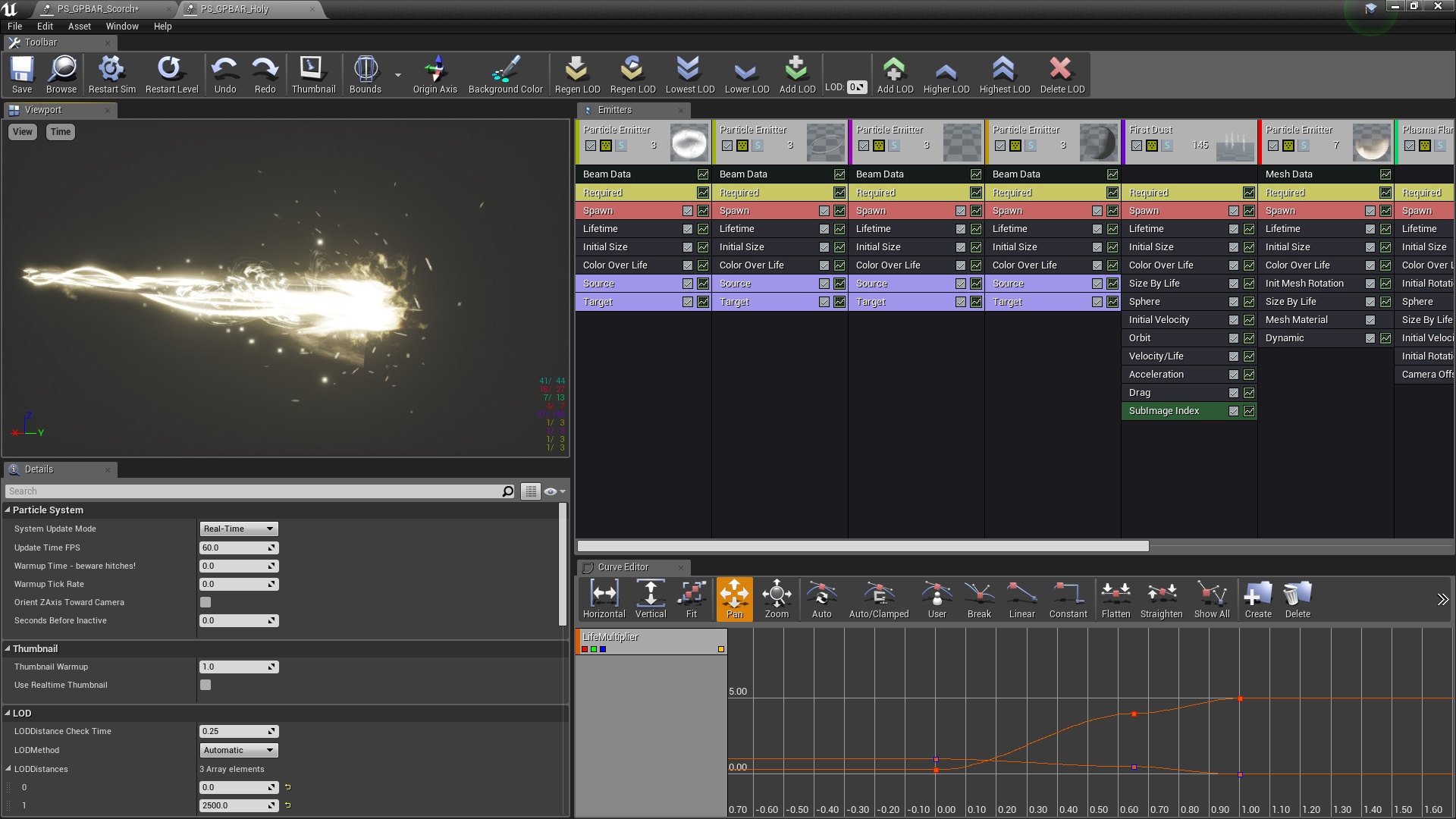
Task: Toggle Use Realtime Thumbnail checkbox
Action: pyautogui.click(x=205, y=685)
